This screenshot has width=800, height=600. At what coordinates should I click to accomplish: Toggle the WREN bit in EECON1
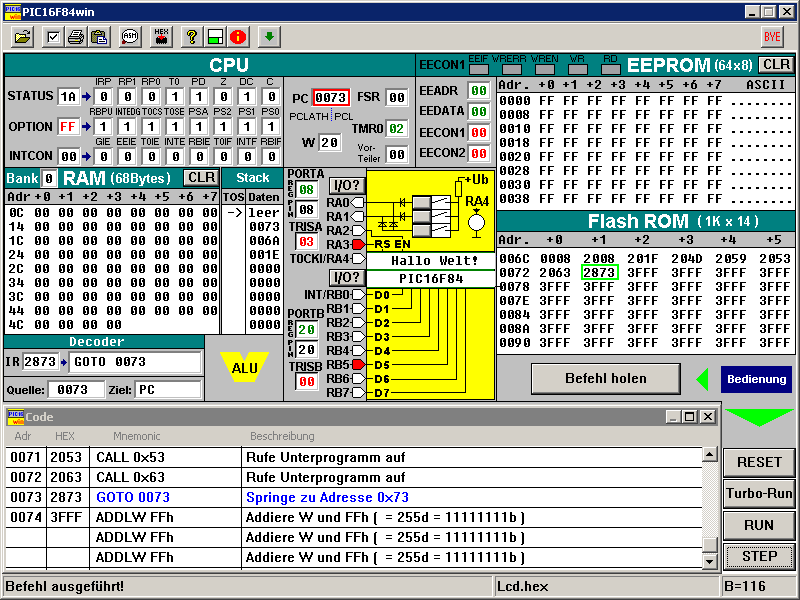tap(544, 70)
